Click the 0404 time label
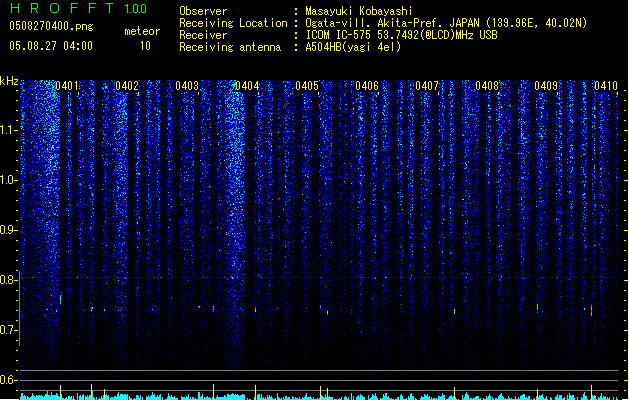The height and width of the screenshot is (400, 629). pos(247,86)
